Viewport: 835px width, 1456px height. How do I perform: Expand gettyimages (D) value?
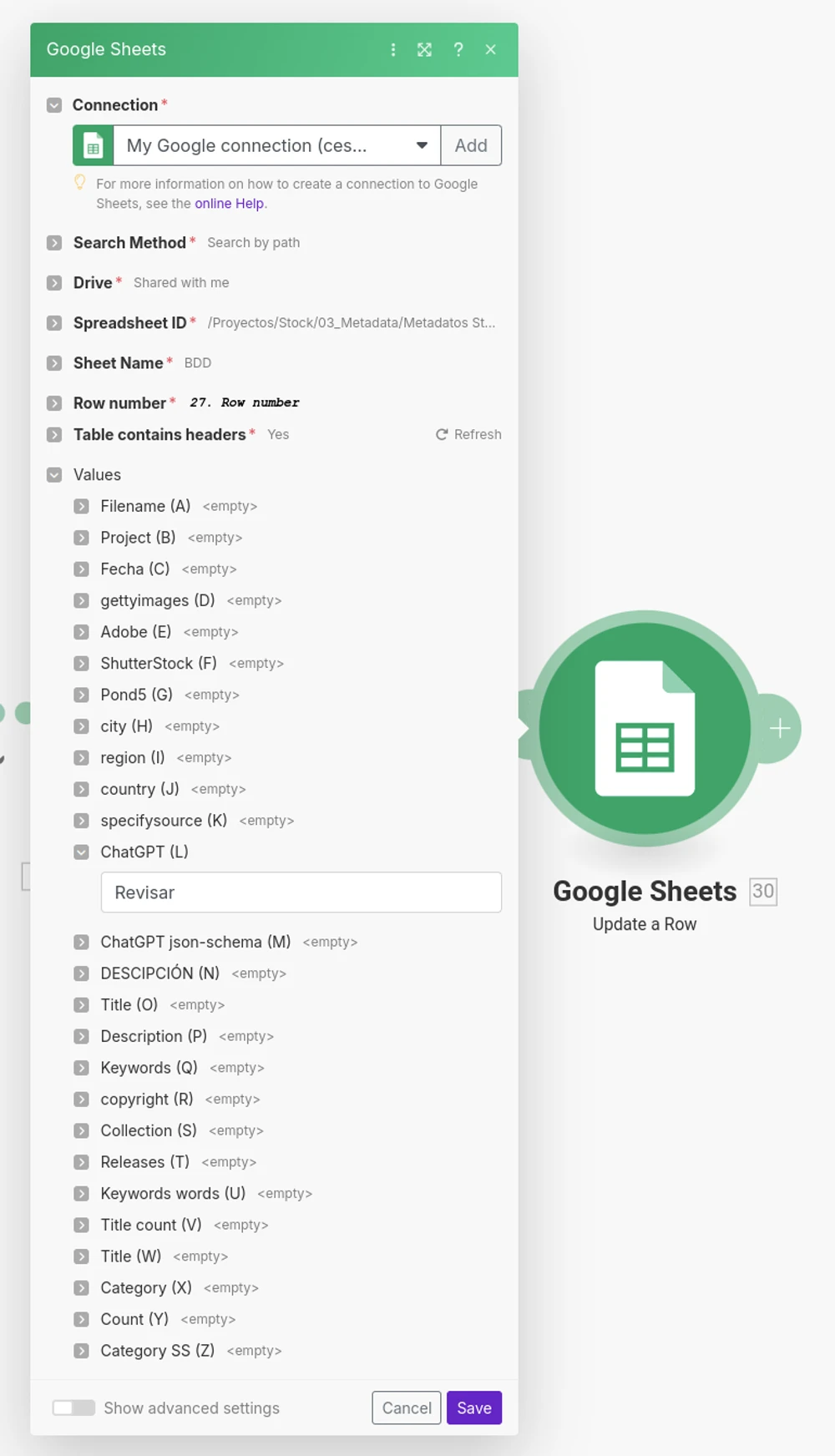[x=81, y=600]
